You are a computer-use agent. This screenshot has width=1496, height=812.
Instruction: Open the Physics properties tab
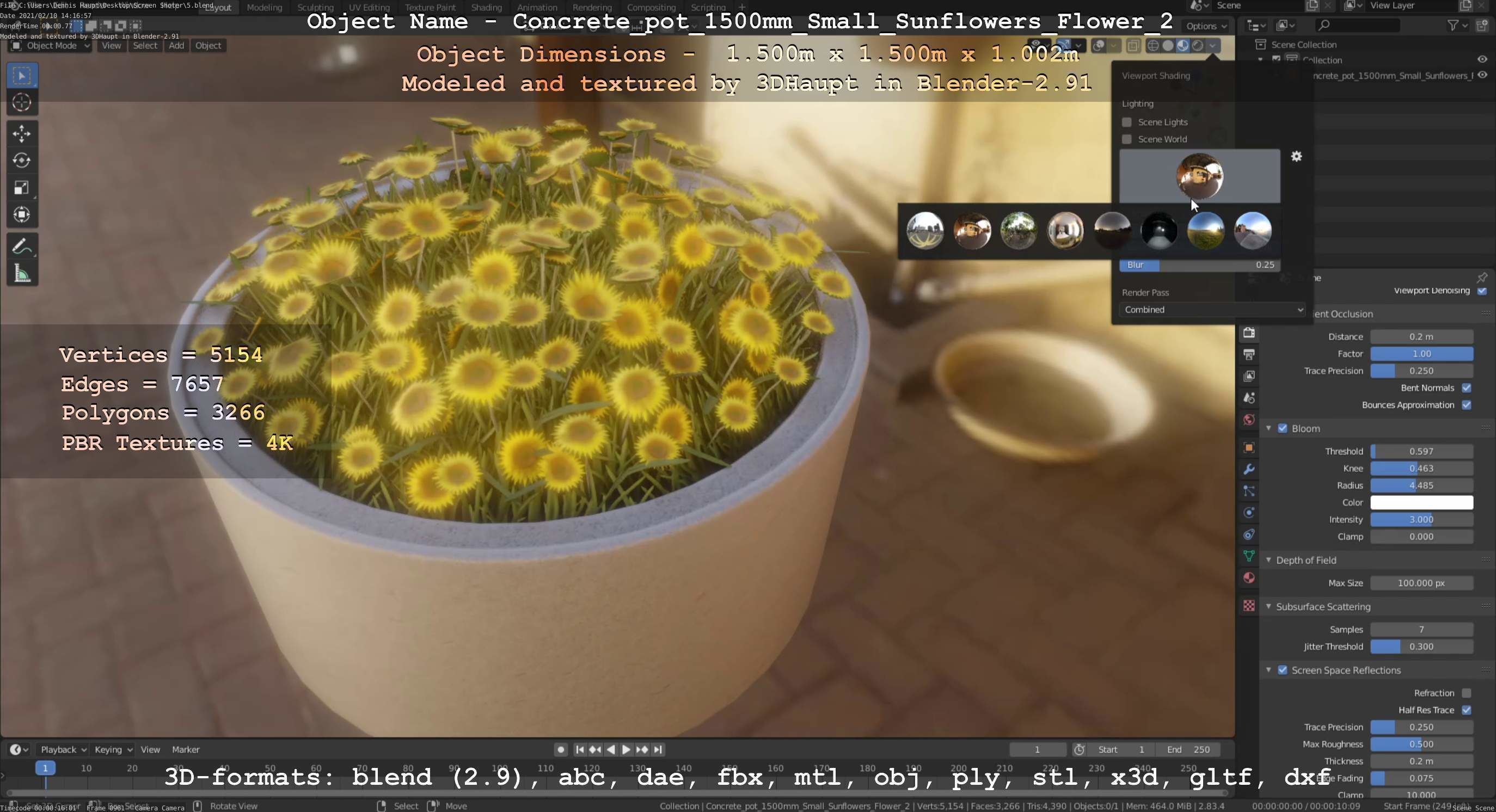click(1249, 513)
